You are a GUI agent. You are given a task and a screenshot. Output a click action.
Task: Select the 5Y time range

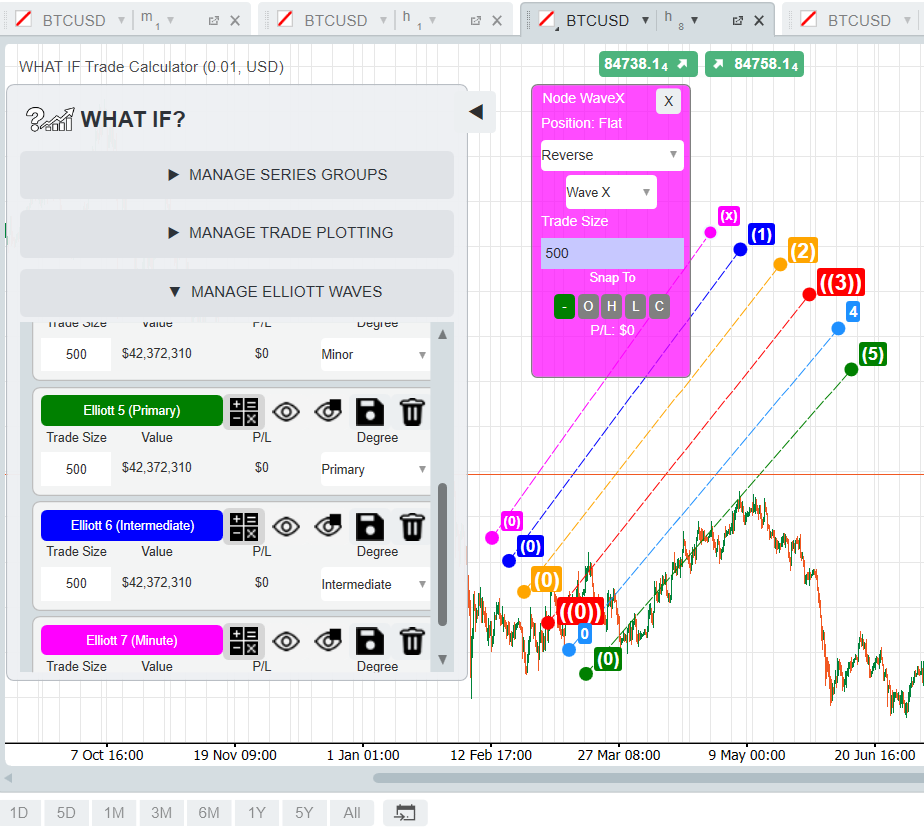click(303, 813)
